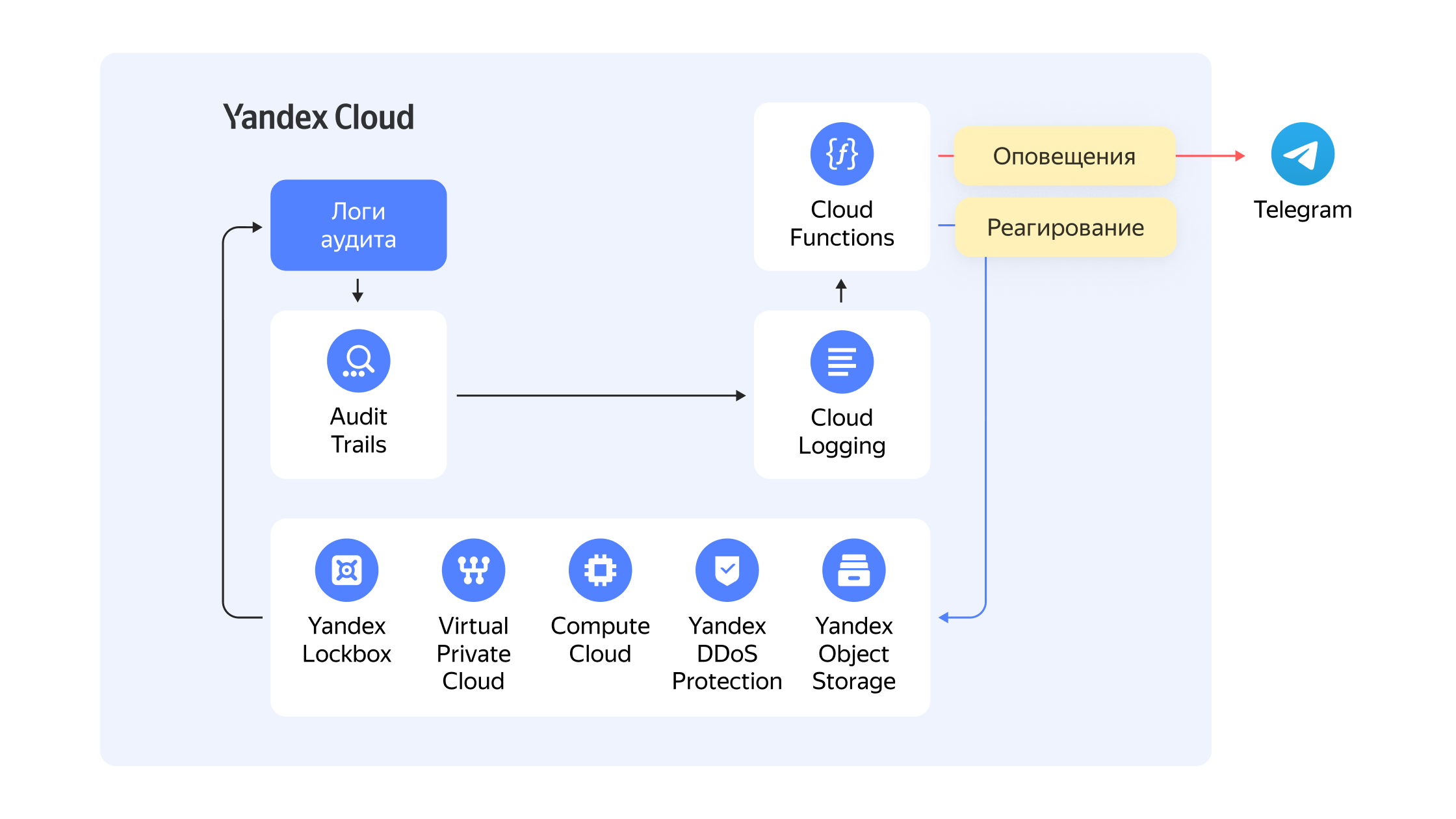Click the yellow Оповещения box
The width and height of the screenshot is (1456, 819).
click(1065, 156)
